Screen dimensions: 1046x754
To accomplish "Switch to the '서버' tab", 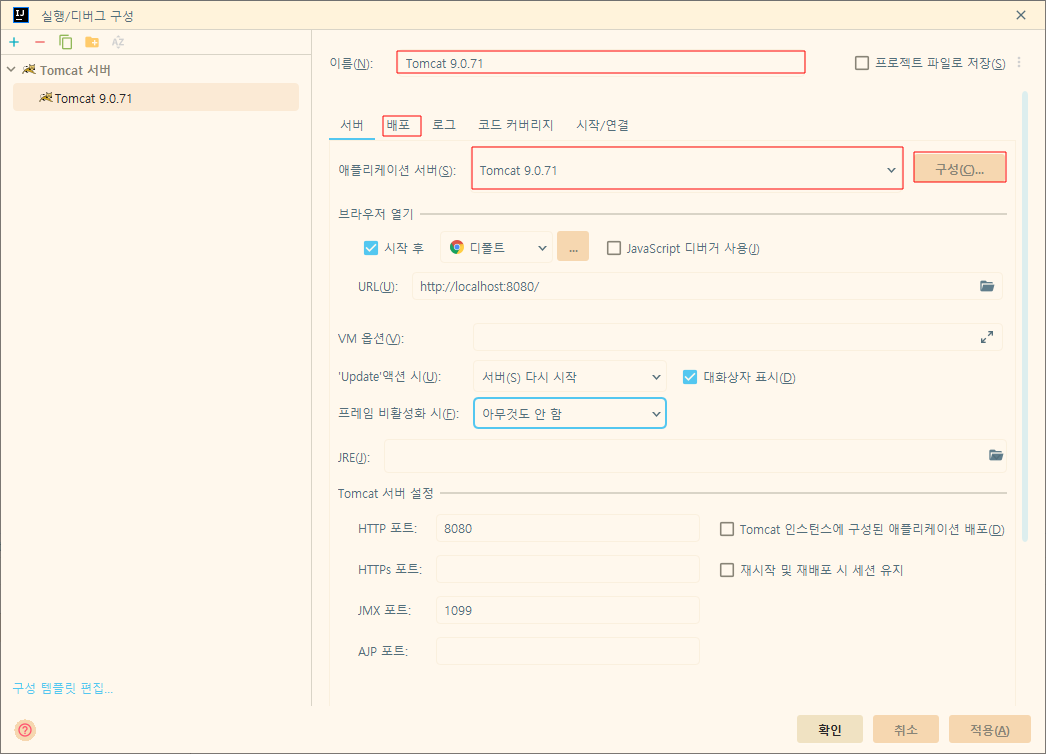I will coord(352,125).
